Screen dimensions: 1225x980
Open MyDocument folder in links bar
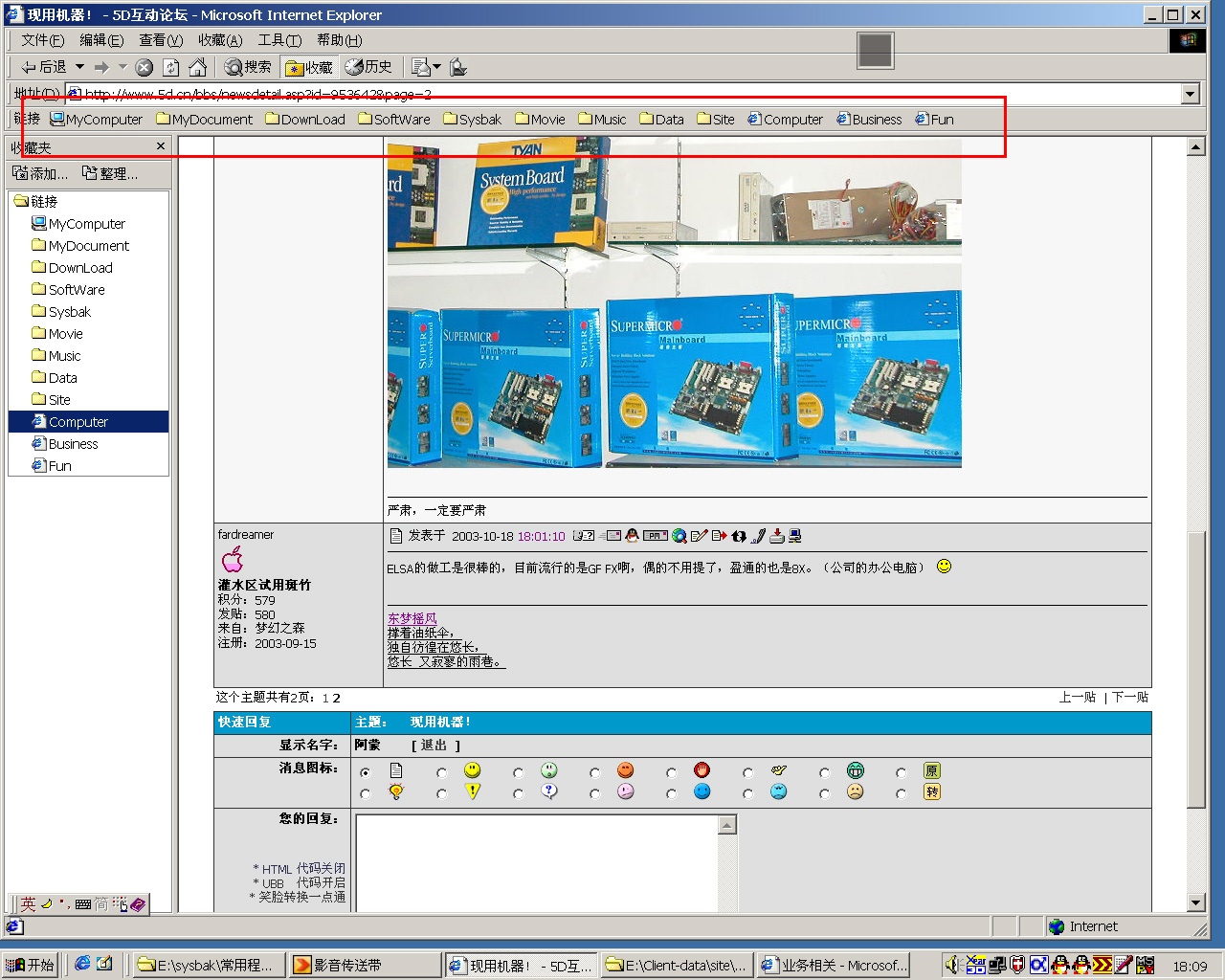[205, 120]
